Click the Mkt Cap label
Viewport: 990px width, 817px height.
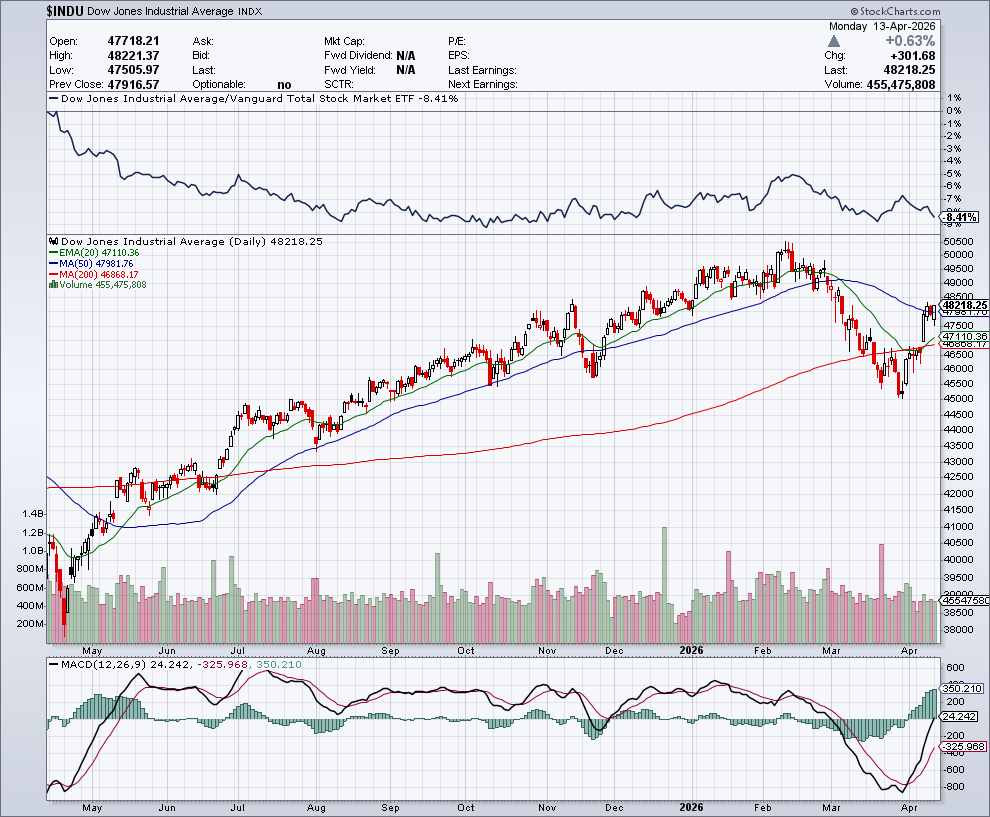click(x=344, y=41)
